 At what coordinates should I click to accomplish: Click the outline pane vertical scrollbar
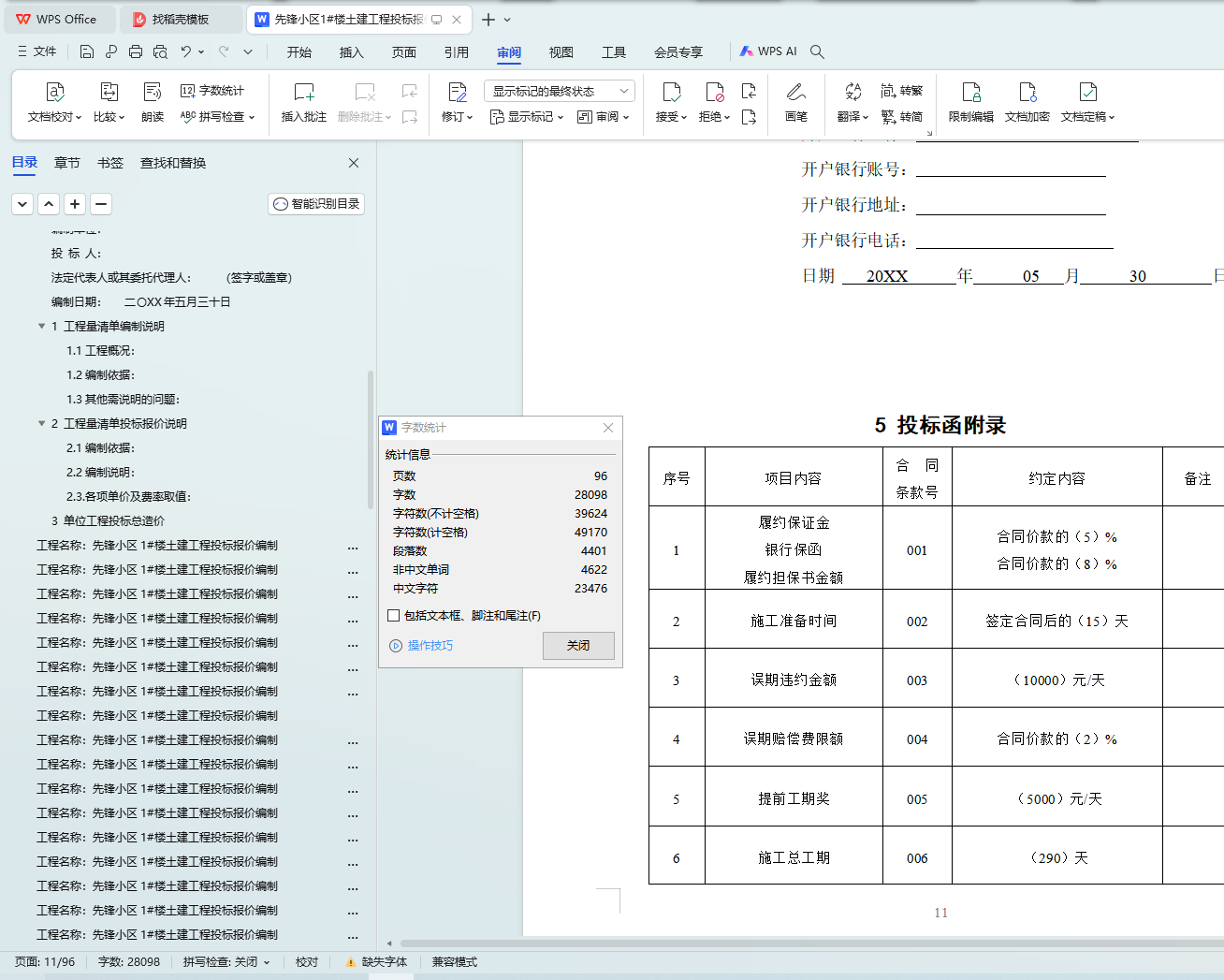click(371, 440)
